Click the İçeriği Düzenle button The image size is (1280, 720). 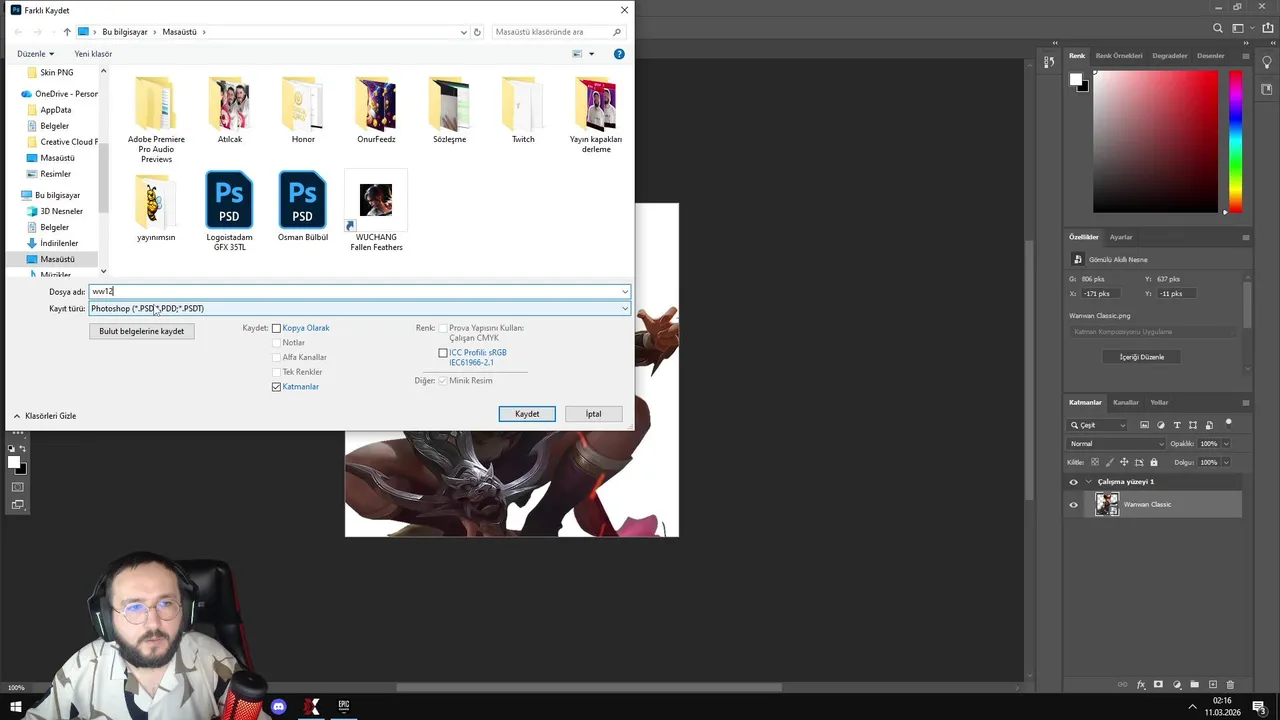point(1141,357)
